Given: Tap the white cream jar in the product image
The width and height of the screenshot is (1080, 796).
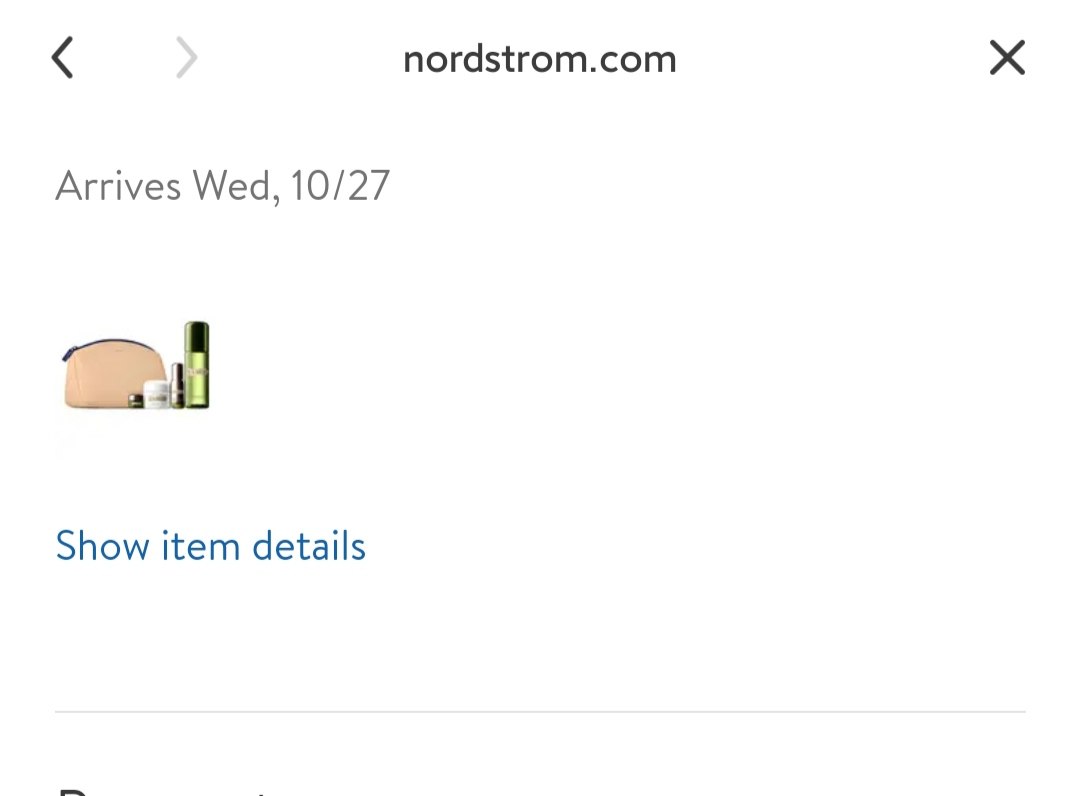Looking at the screenshot, I should [x=156, y=395].
